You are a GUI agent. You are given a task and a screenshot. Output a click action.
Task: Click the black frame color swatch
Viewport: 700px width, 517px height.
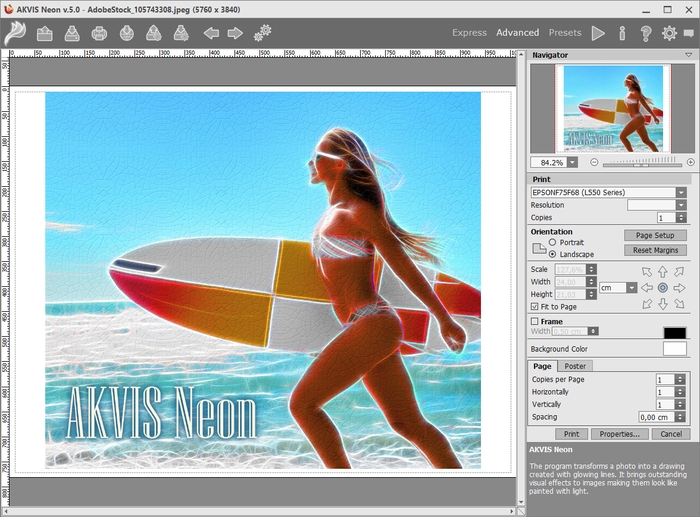tap(675, 333)
